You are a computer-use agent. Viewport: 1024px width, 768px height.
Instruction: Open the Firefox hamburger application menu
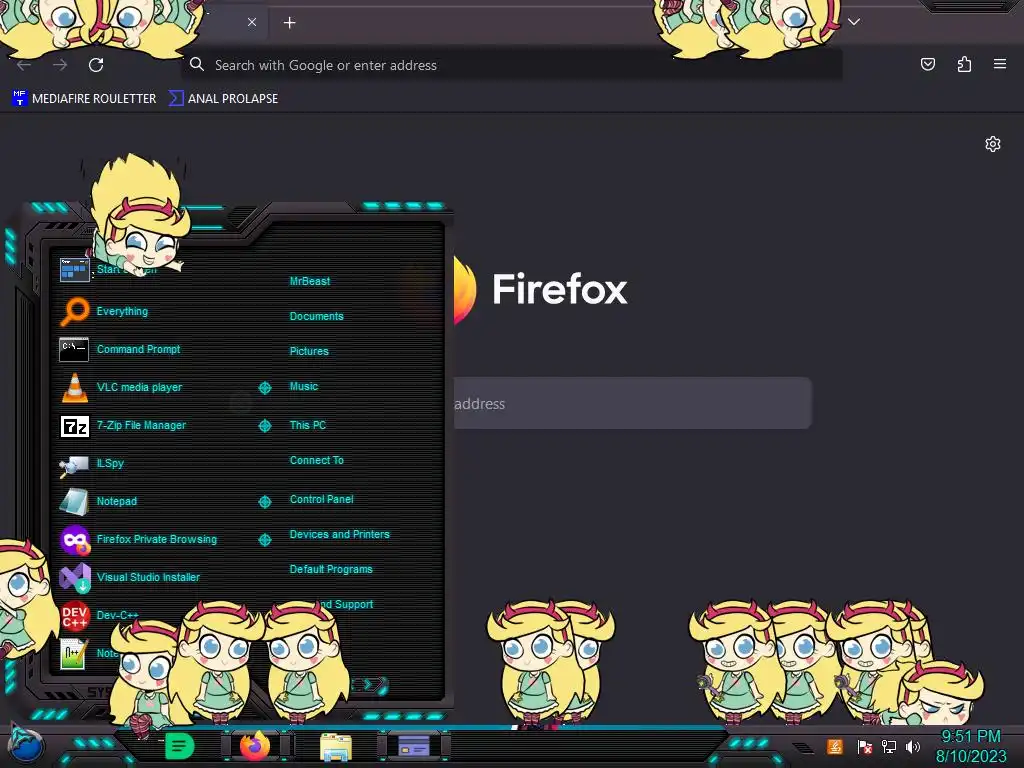pyautogui.click(x=1000, y=64)
